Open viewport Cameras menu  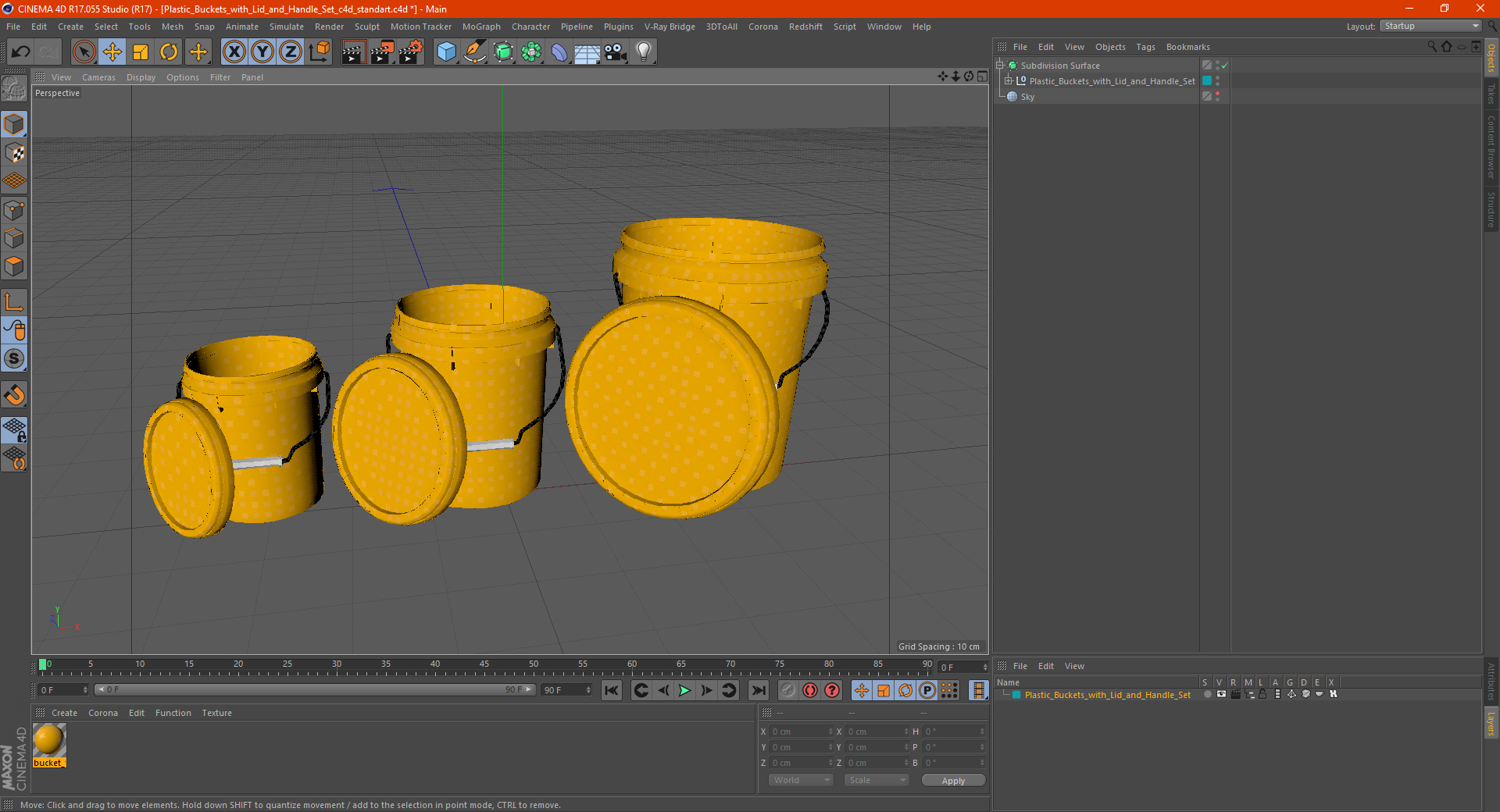click(x=98, y=77)
